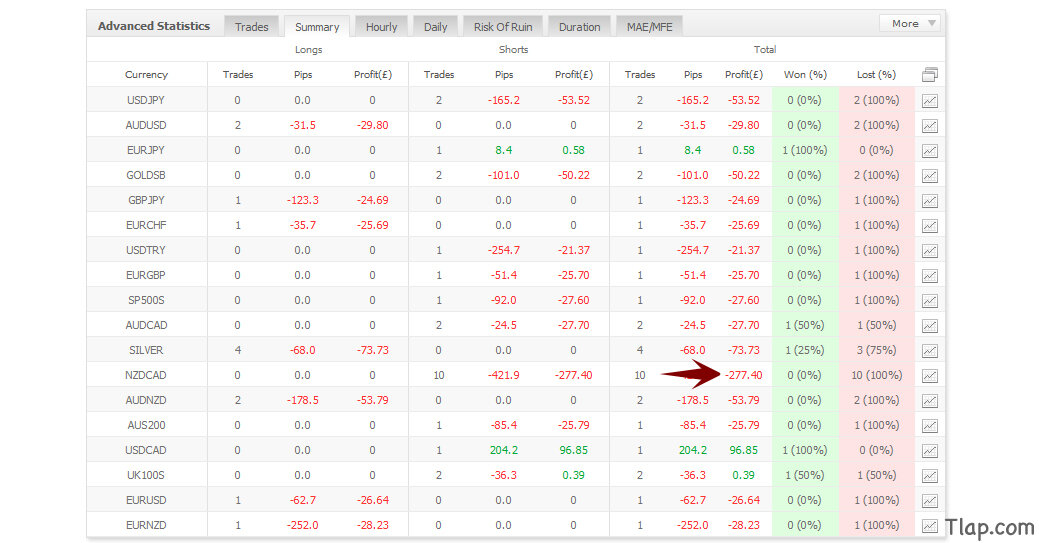
Task: Click the Currency column header
Action: click(x=146, y=74)
